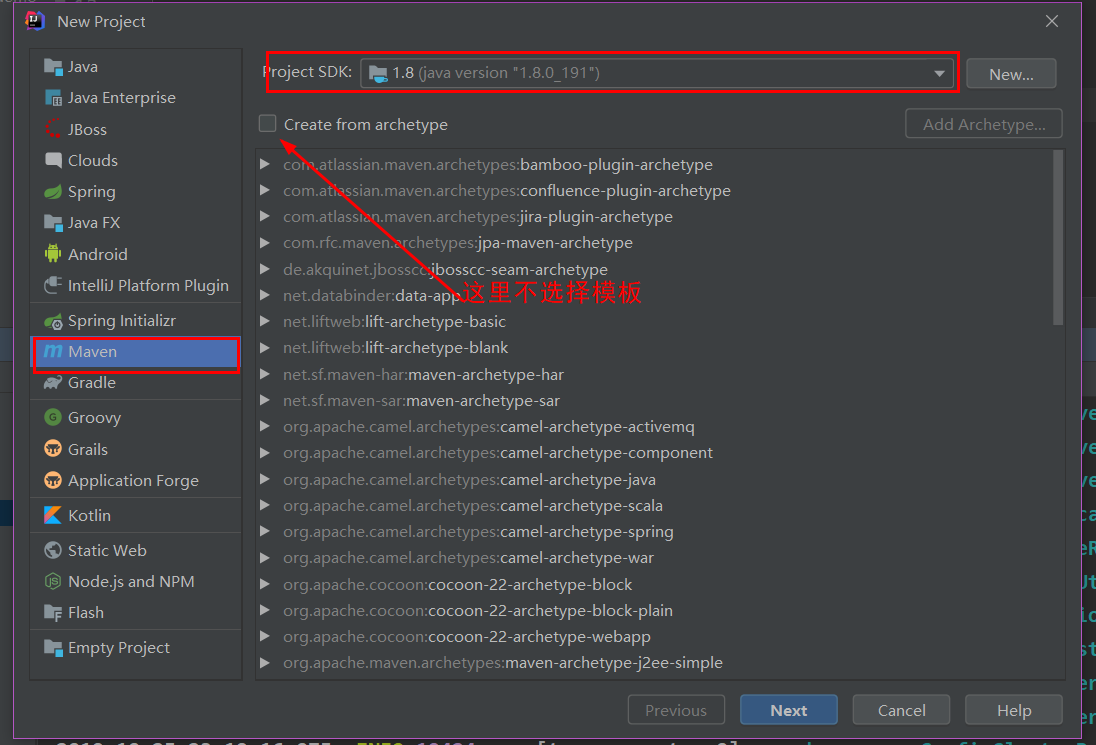Open the Project SDK dropdown arrow
1096x745 pixels.
(939, 73)
